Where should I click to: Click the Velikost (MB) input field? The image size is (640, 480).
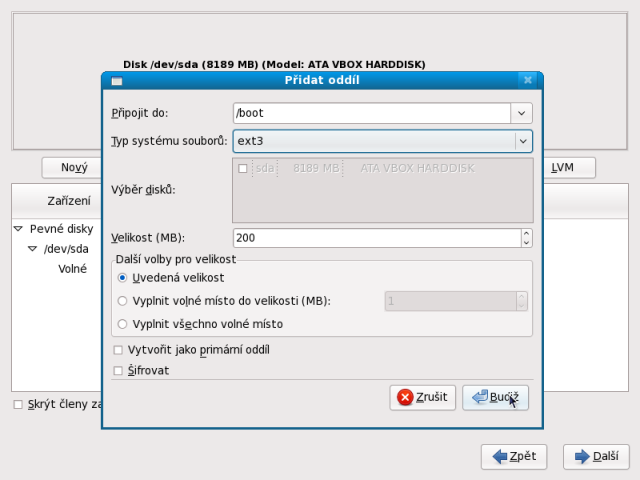[375, 238]
